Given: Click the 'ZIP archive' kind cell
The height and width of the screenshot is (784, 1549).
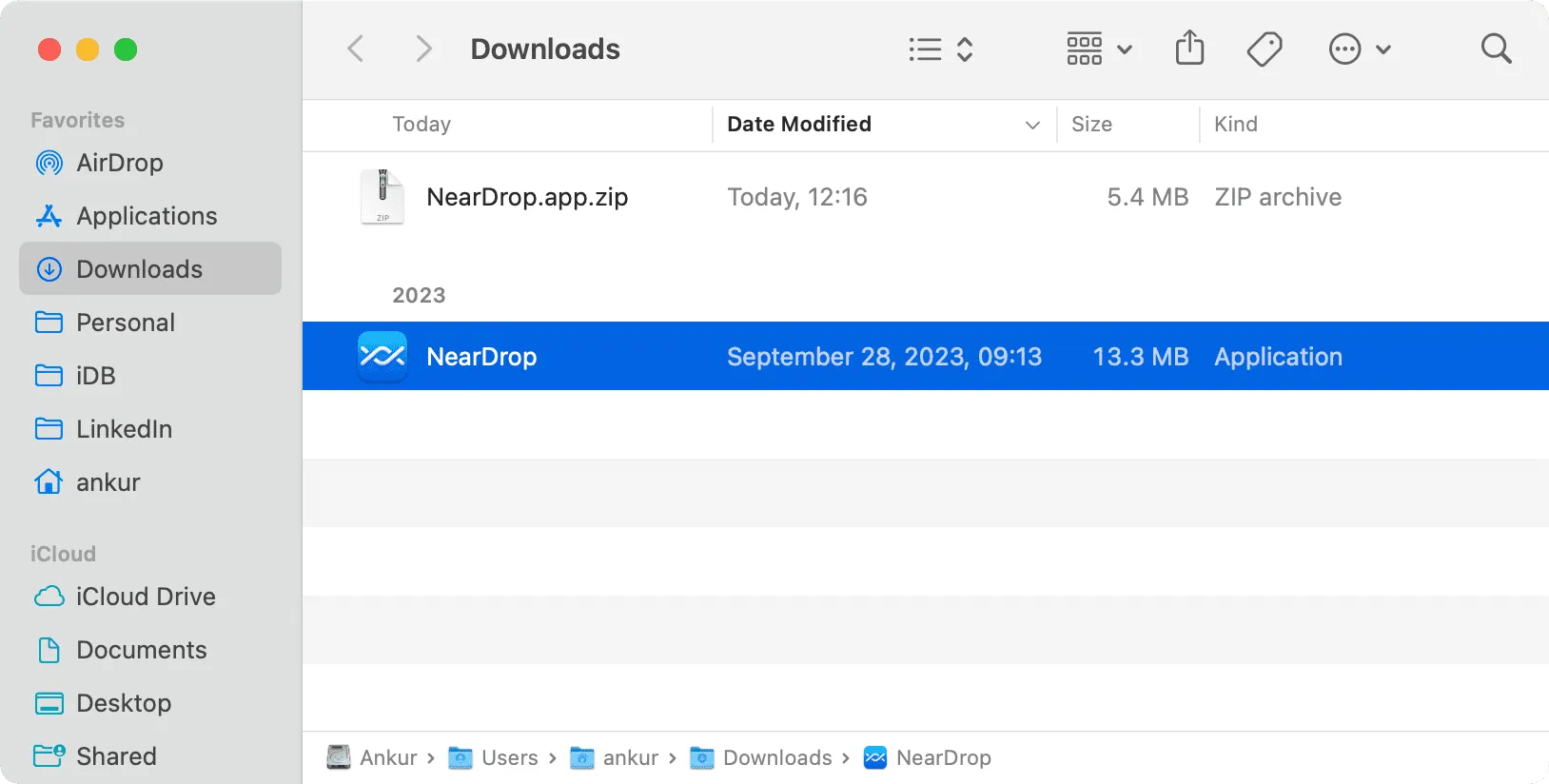Looking at the screenshot, I should pos(1278,197).
